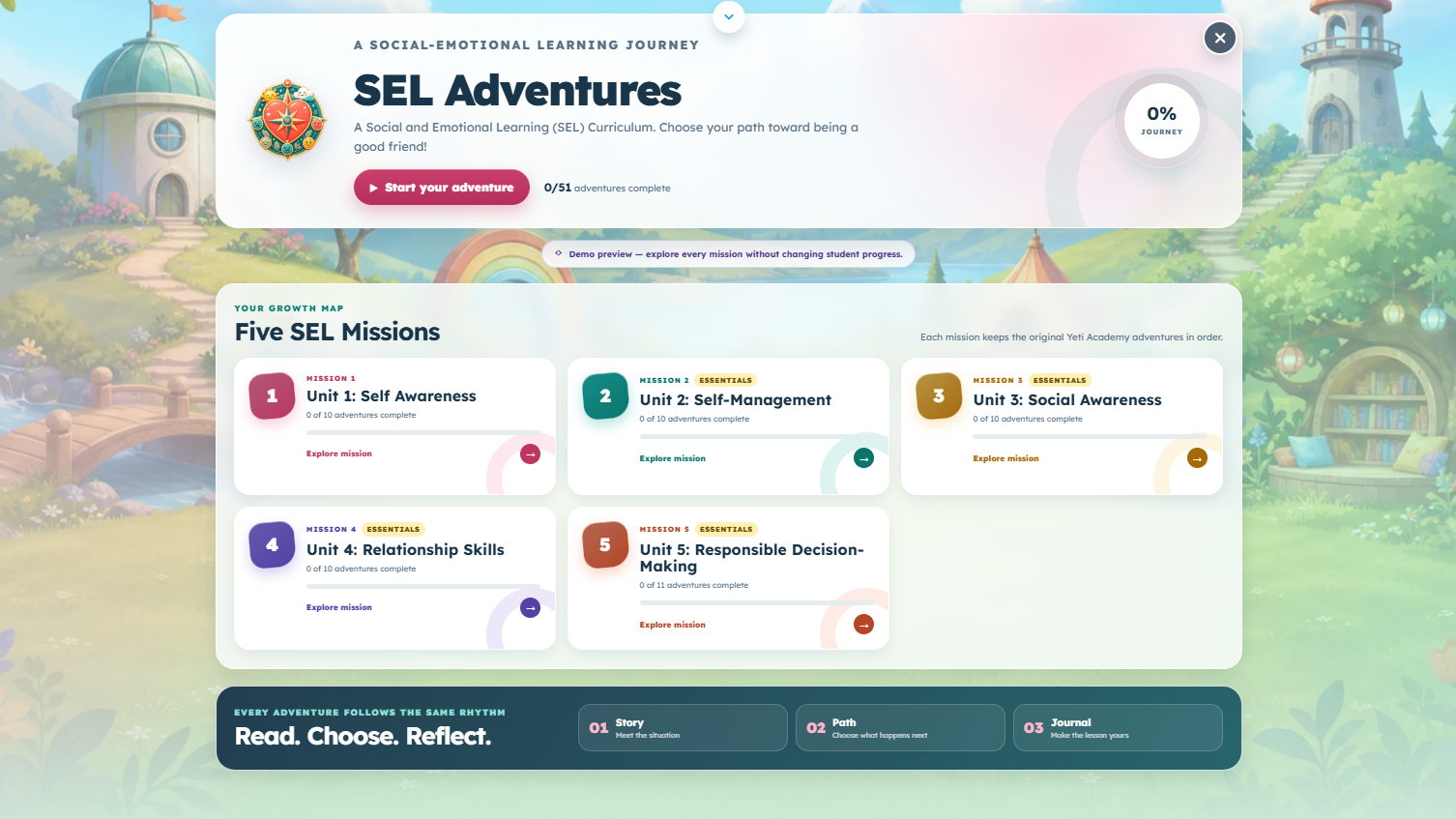Click the purple arrow on Relationship Skills card
1456x819 pixels.
[530, 607]
